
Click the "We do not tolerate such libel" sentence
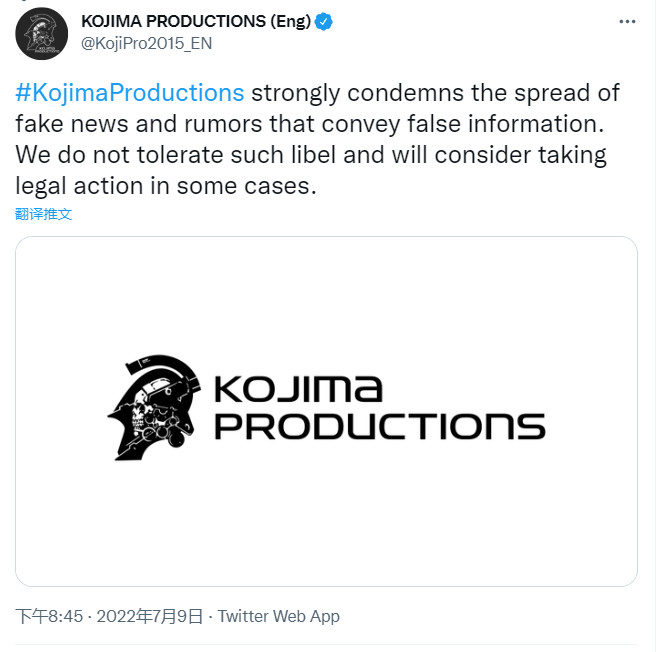tap(170, 155)
